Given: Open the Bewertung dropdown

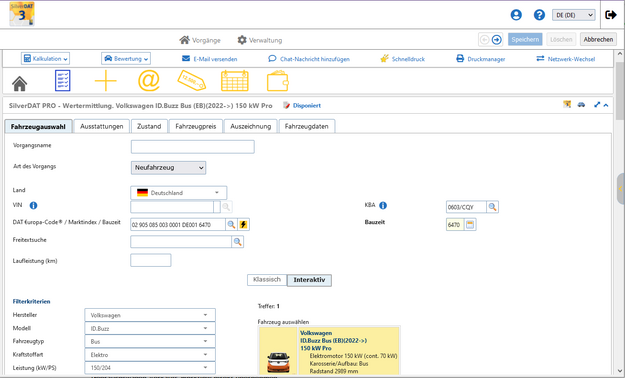Looking at the screenshot, I should click(126, 59).
